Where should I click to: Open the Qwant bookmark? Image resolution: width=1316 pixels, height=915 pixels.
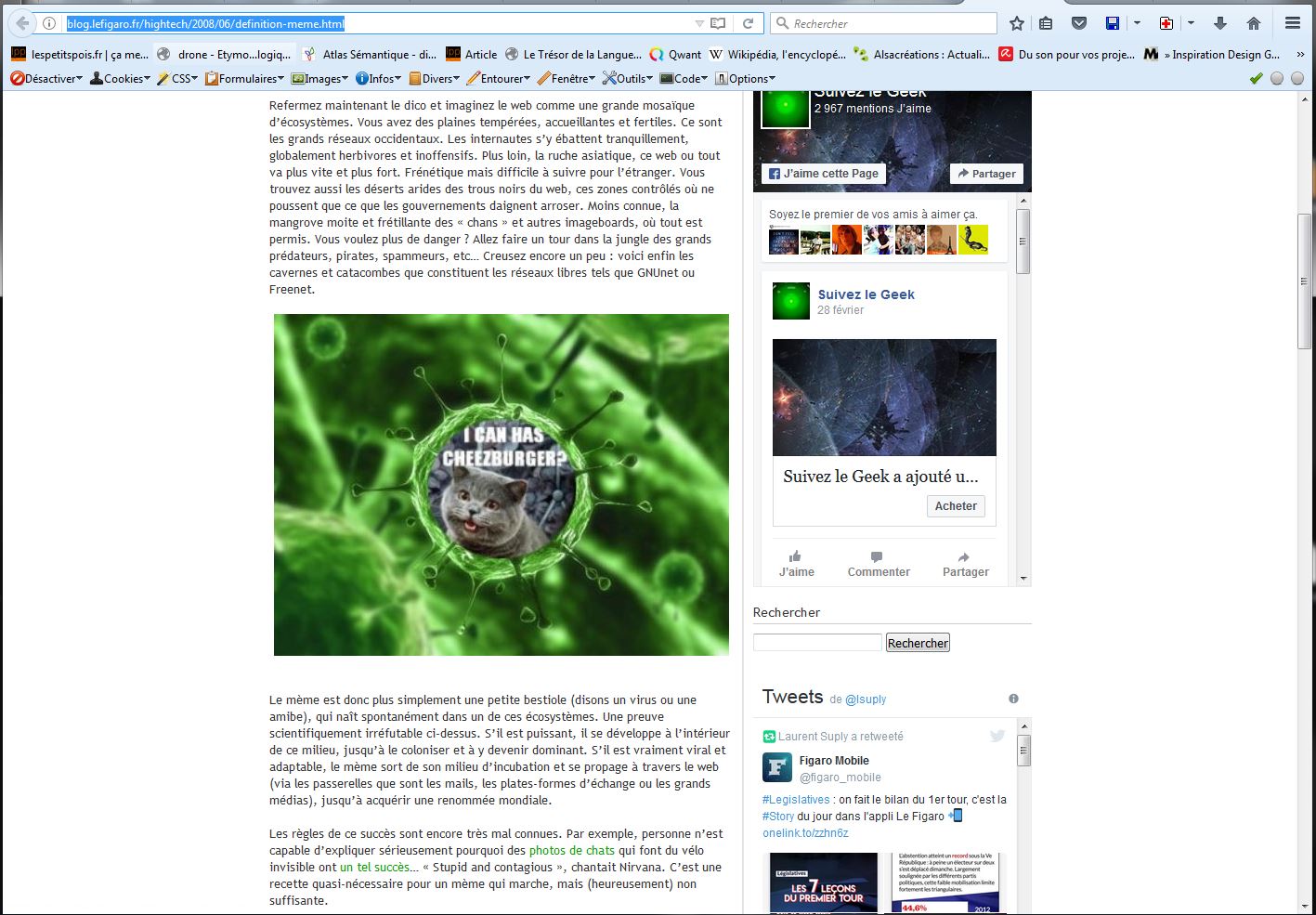pos(675,55)
